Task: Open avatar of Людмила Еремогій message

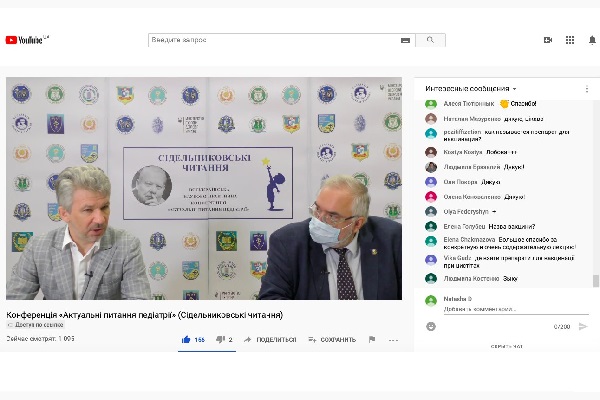Action: 431,167
